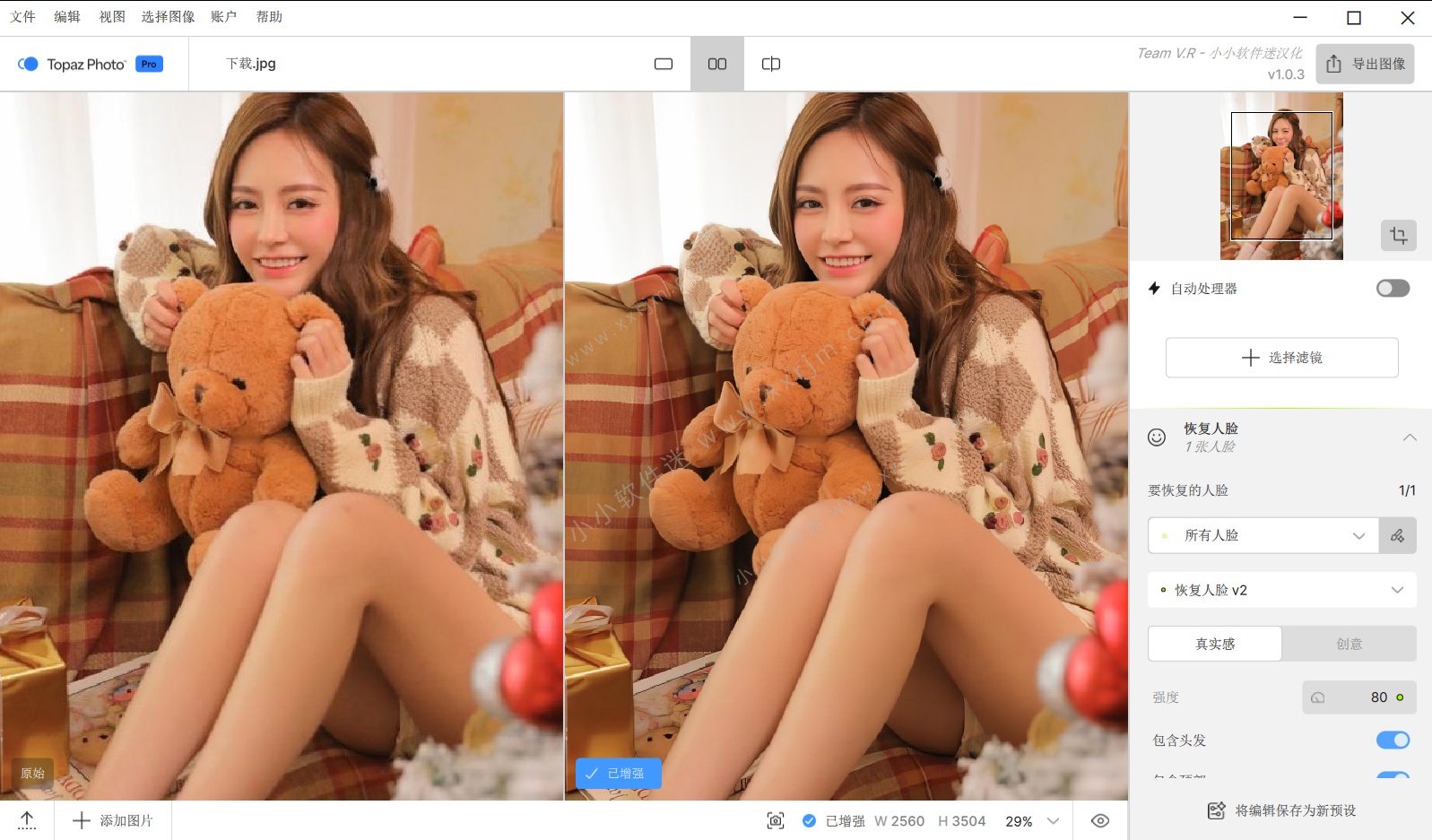Toggle the 自动处理器 switch
This screenshot has width=1432, height=840.
tap(1393, 288)
